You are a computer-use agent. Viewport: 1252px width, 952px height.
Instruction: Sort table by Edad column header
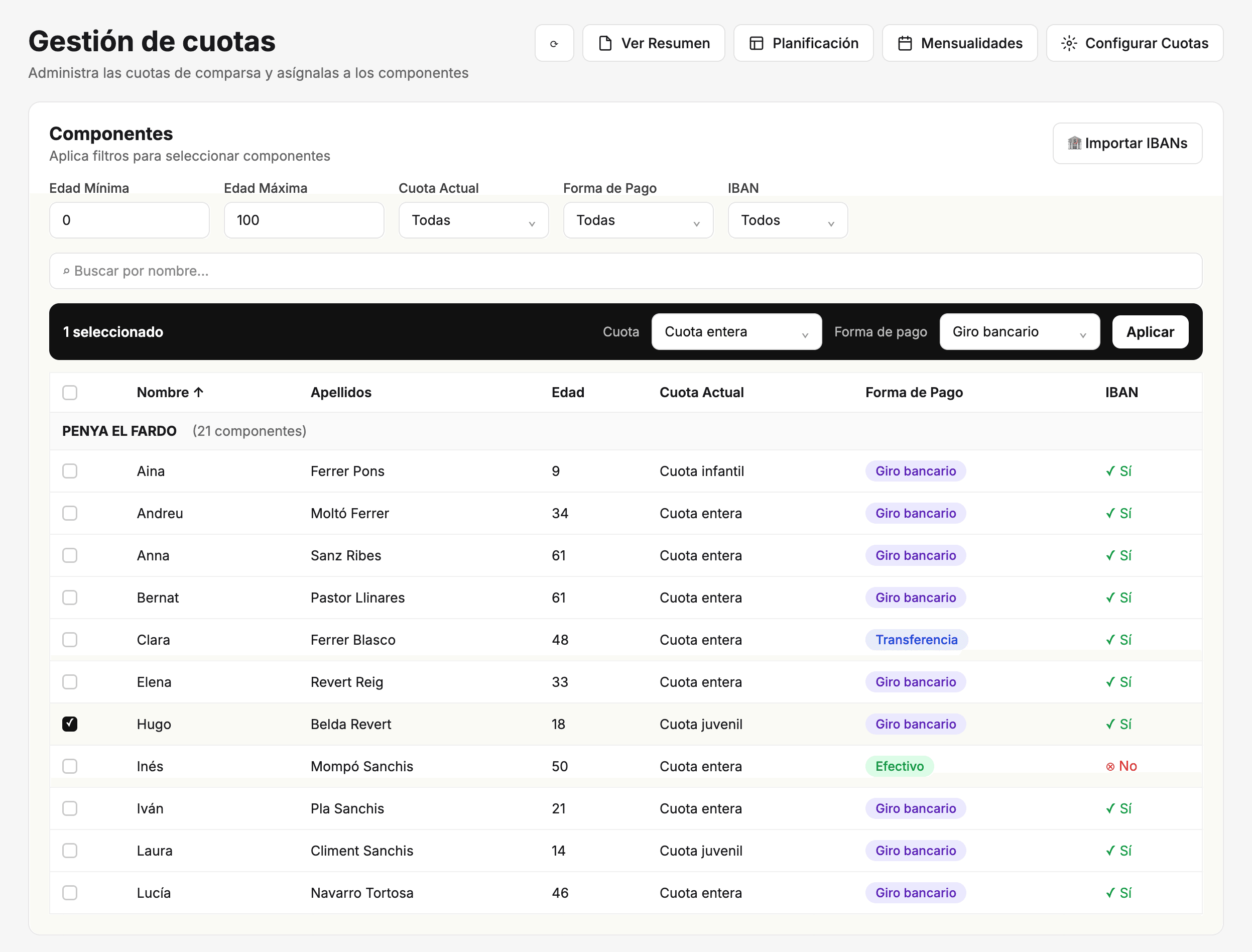(568, 392)
